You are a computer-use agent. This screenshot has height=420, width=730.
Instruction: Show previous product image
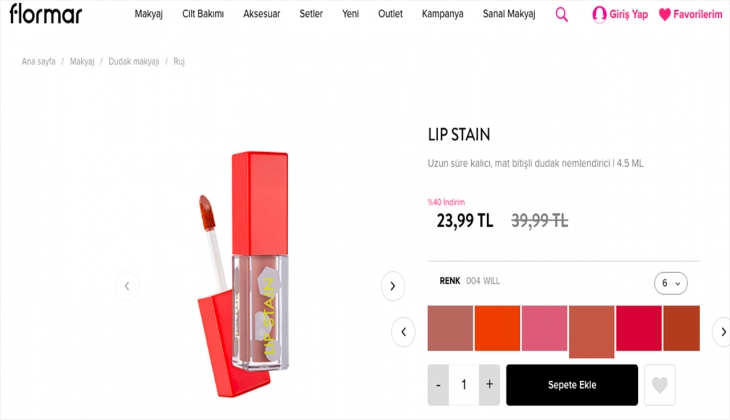click(126, 286)
